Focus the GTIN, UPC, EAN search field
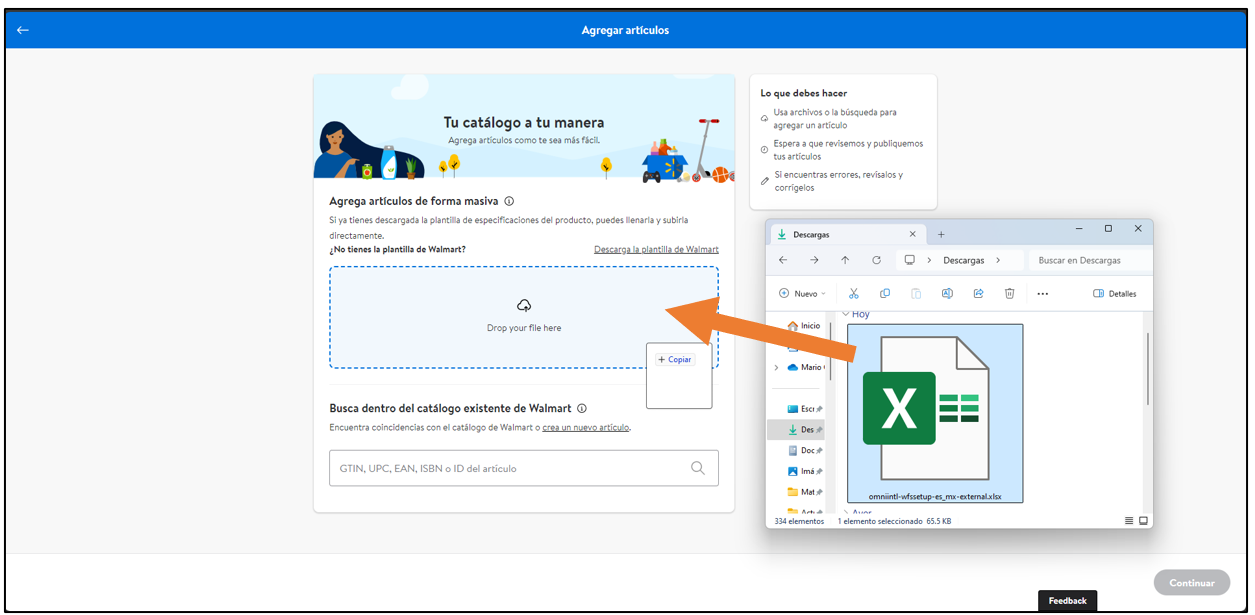 [524, 468]
